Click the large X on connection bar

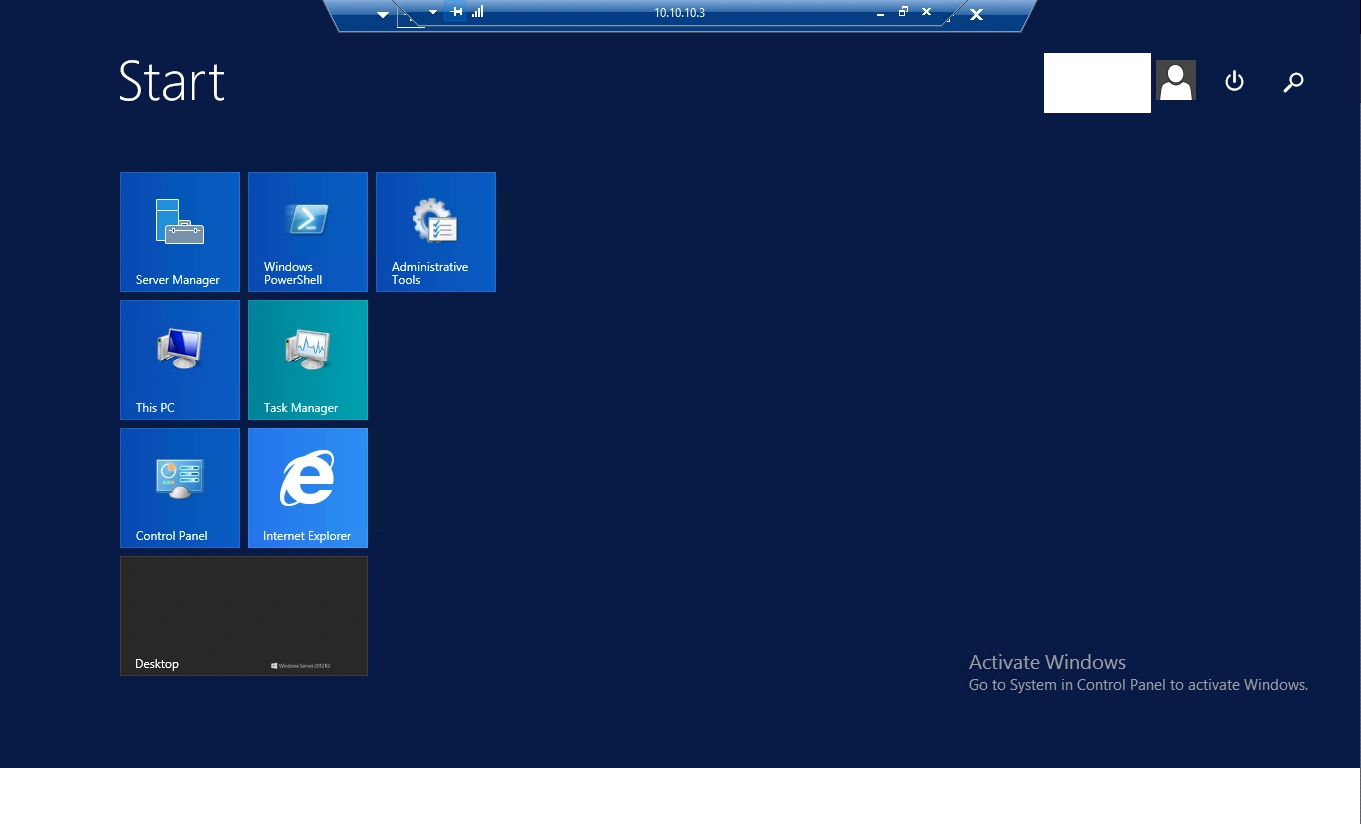(977, 14)
